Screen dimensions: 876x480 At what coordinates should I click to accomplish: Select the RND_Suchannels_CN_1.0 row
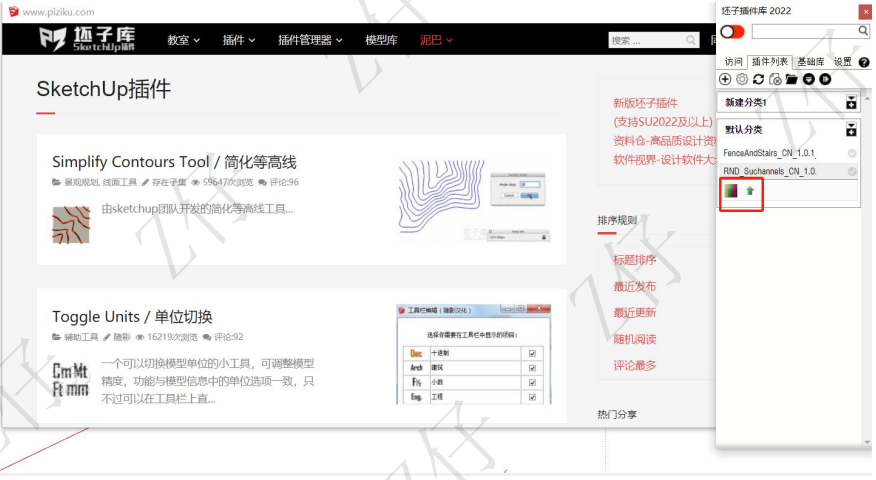pos(789,172)
